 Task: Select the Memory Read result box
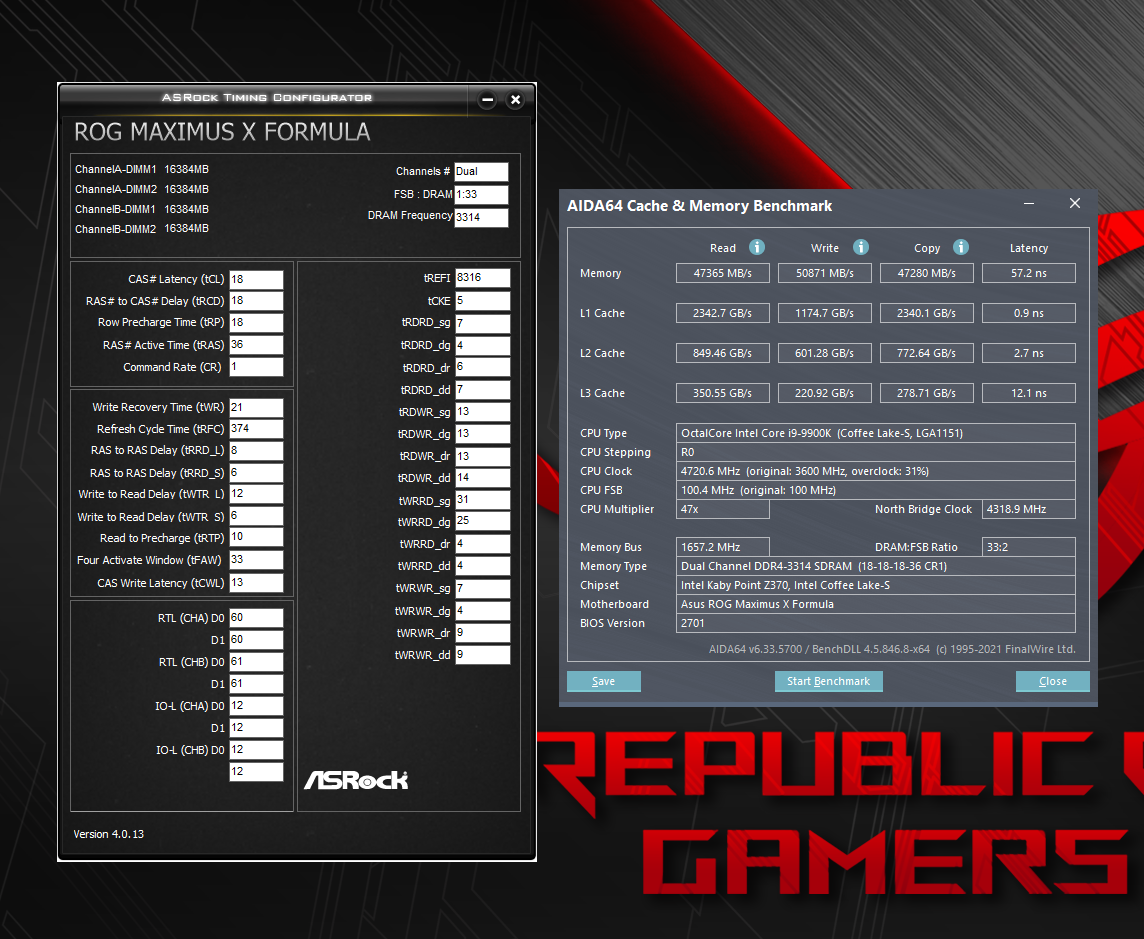coord(723,273)
